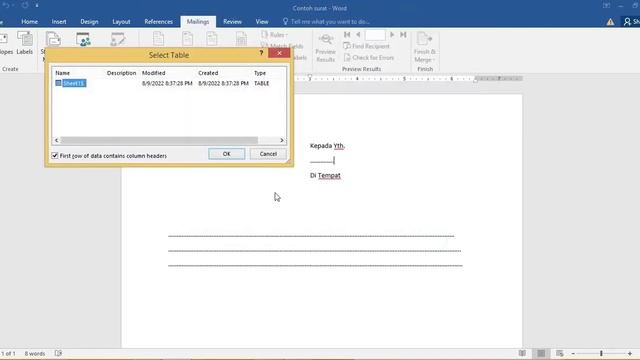Go to next record arrow icon
The height and width of the screenshot is (360, 640).
[x=392, y=35]
